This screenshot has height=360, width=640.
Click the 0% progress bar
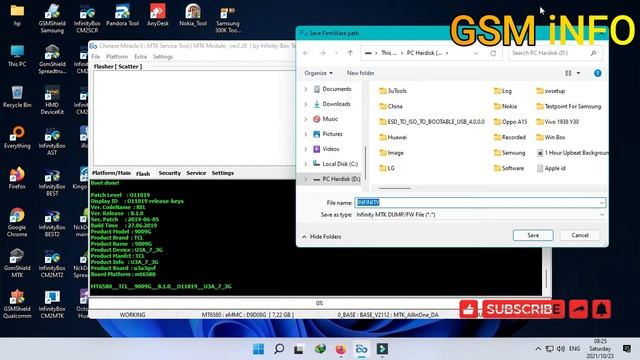(x=319, y=303)
